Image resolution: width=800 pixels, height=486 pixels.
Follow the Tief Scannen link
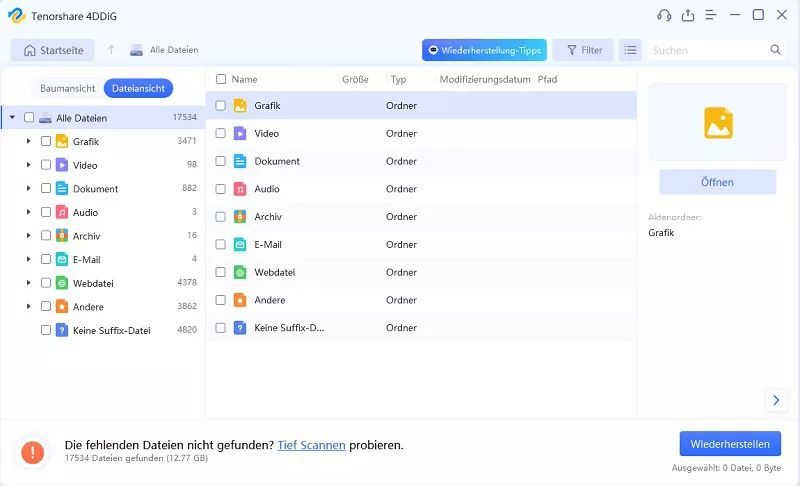(311, 445)
